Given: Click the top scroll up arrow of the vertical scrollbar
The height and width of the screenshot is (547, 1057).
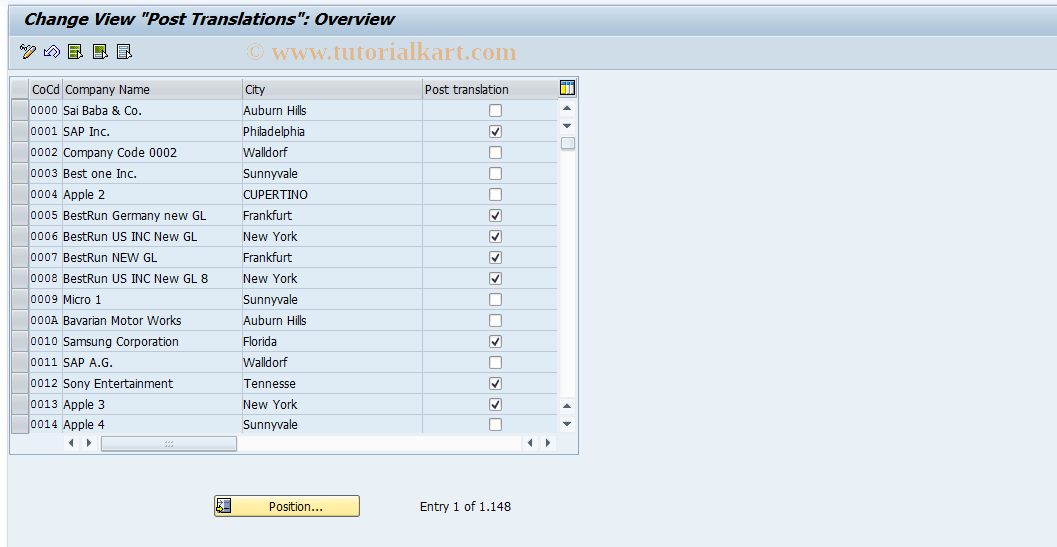Looking at the screenshot, I should [567, 108].
